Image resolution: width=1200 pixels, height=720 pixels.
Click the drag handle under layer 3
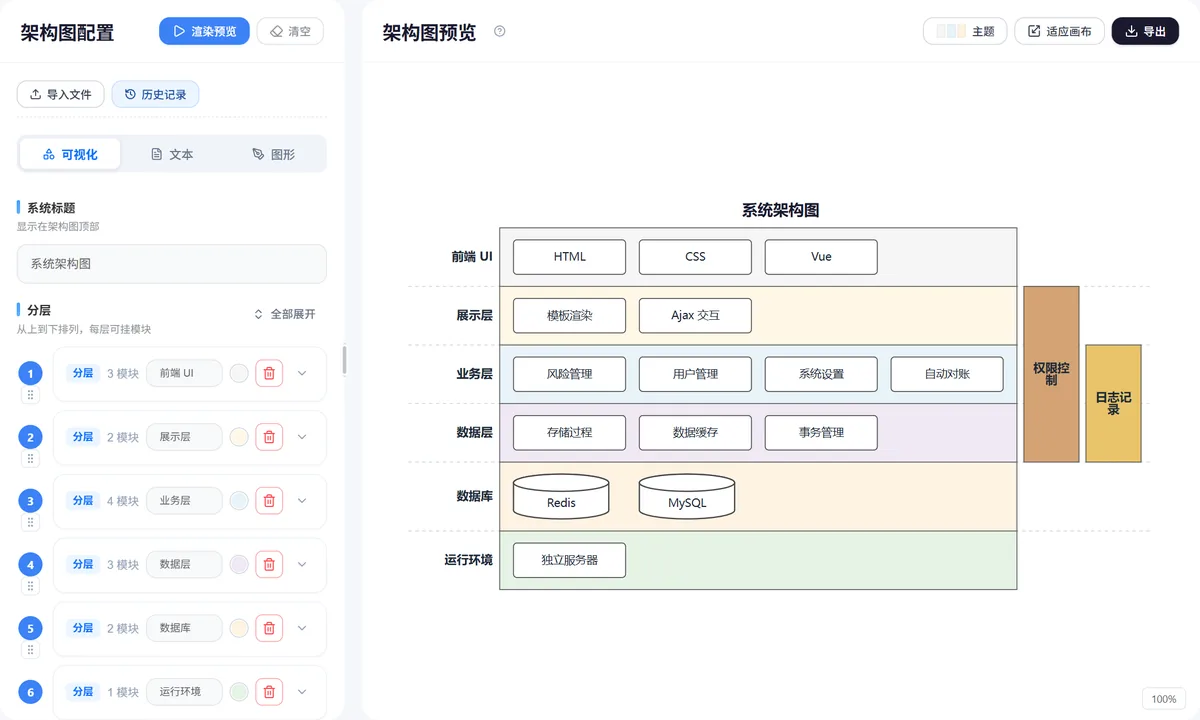31,522
